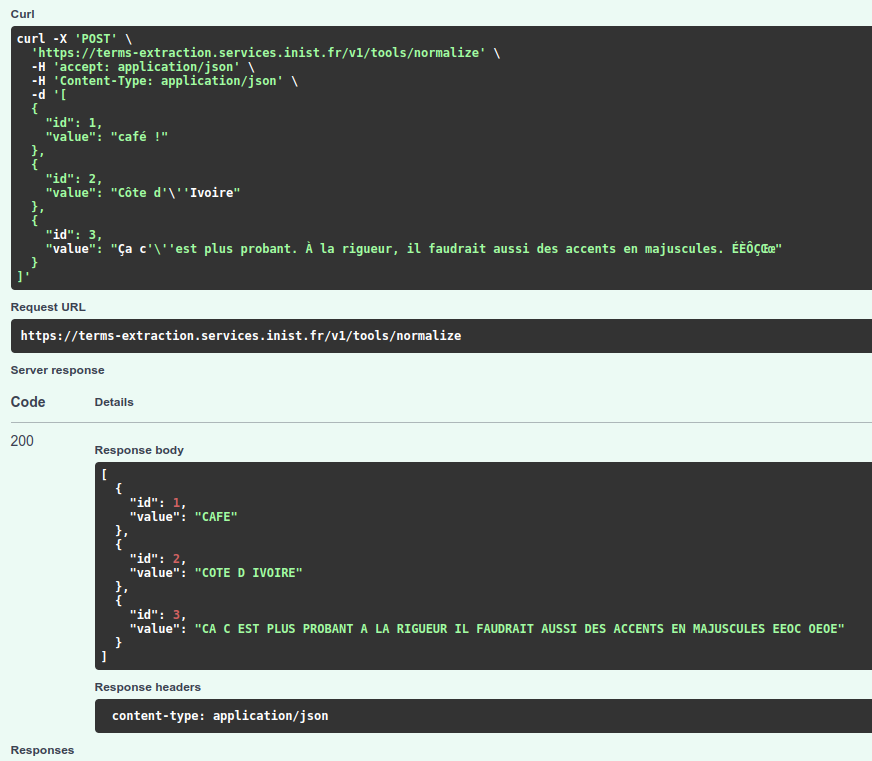Click the "Ça c'est plus probant" request value

tap(446, 248)
